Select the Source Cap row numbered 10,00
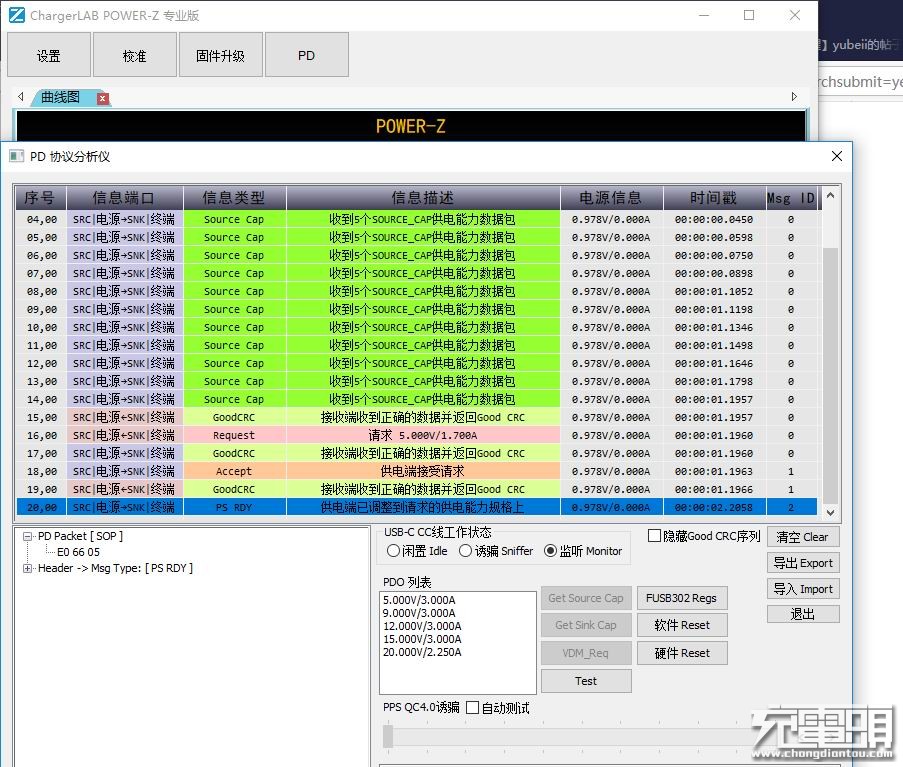 [x=416, y=327]
